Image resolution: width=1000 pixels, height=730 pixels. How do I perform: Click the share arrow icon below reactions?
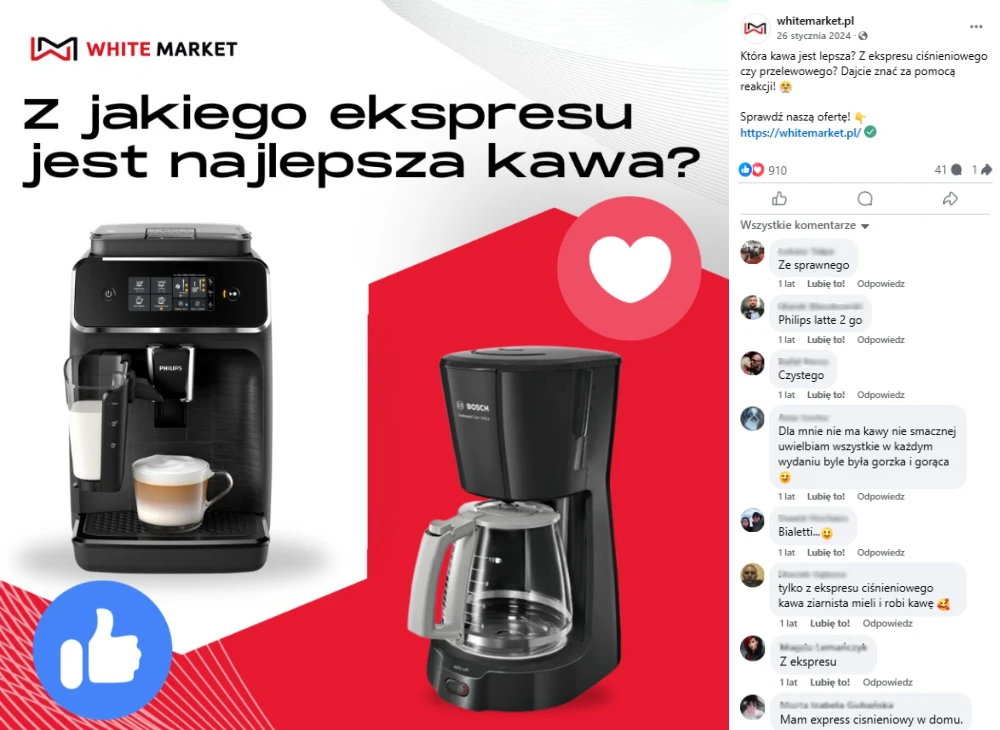pos(950,199)
